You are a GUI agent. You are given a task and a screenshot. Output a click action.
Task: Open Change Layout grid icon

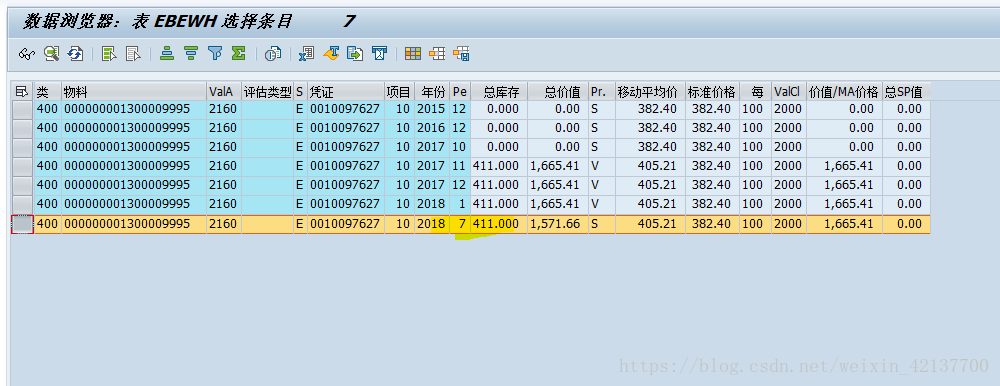413,54
